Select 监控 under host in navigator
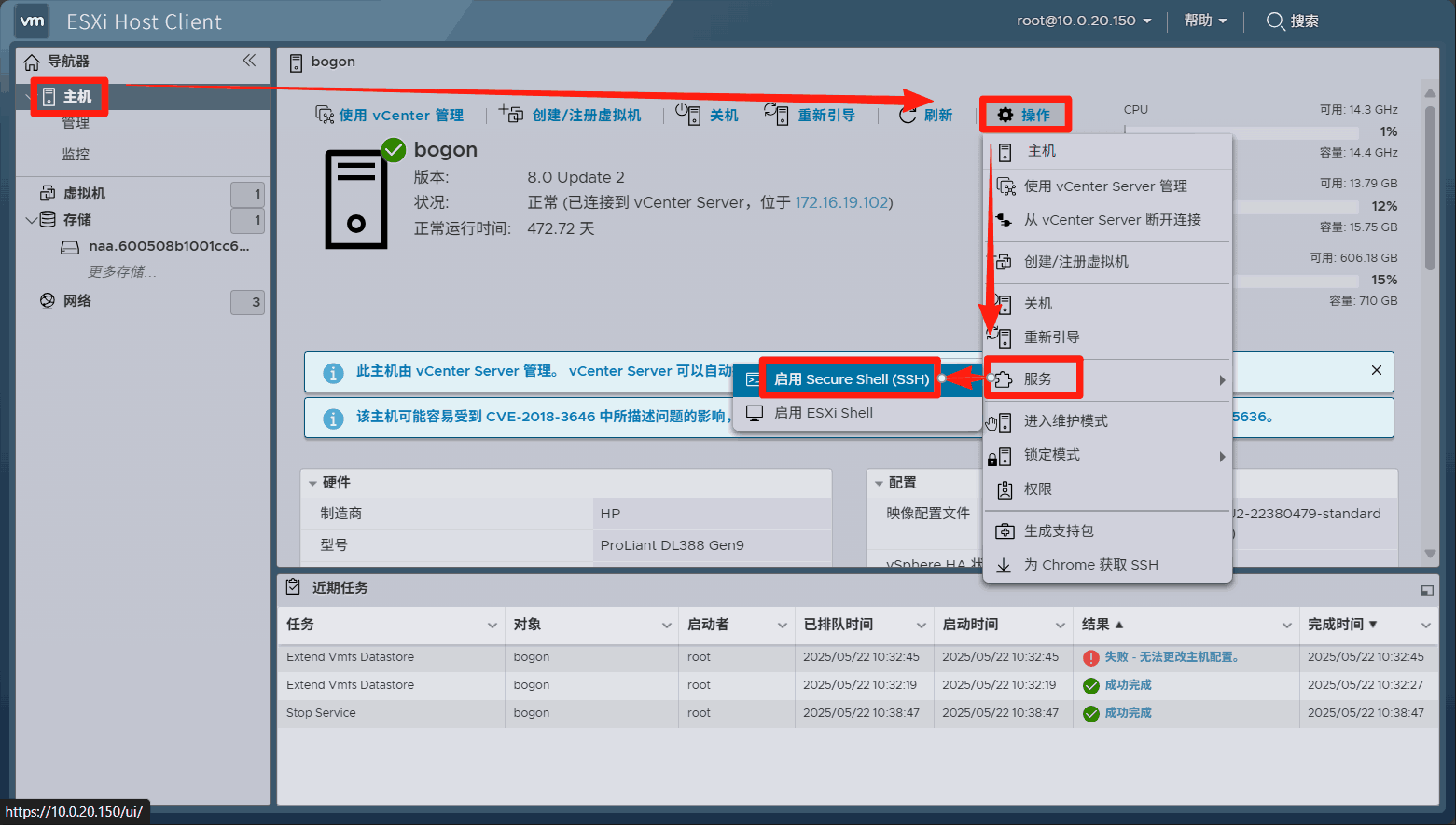This screenshot has width=1456, height=825. [x=76, y=155]
